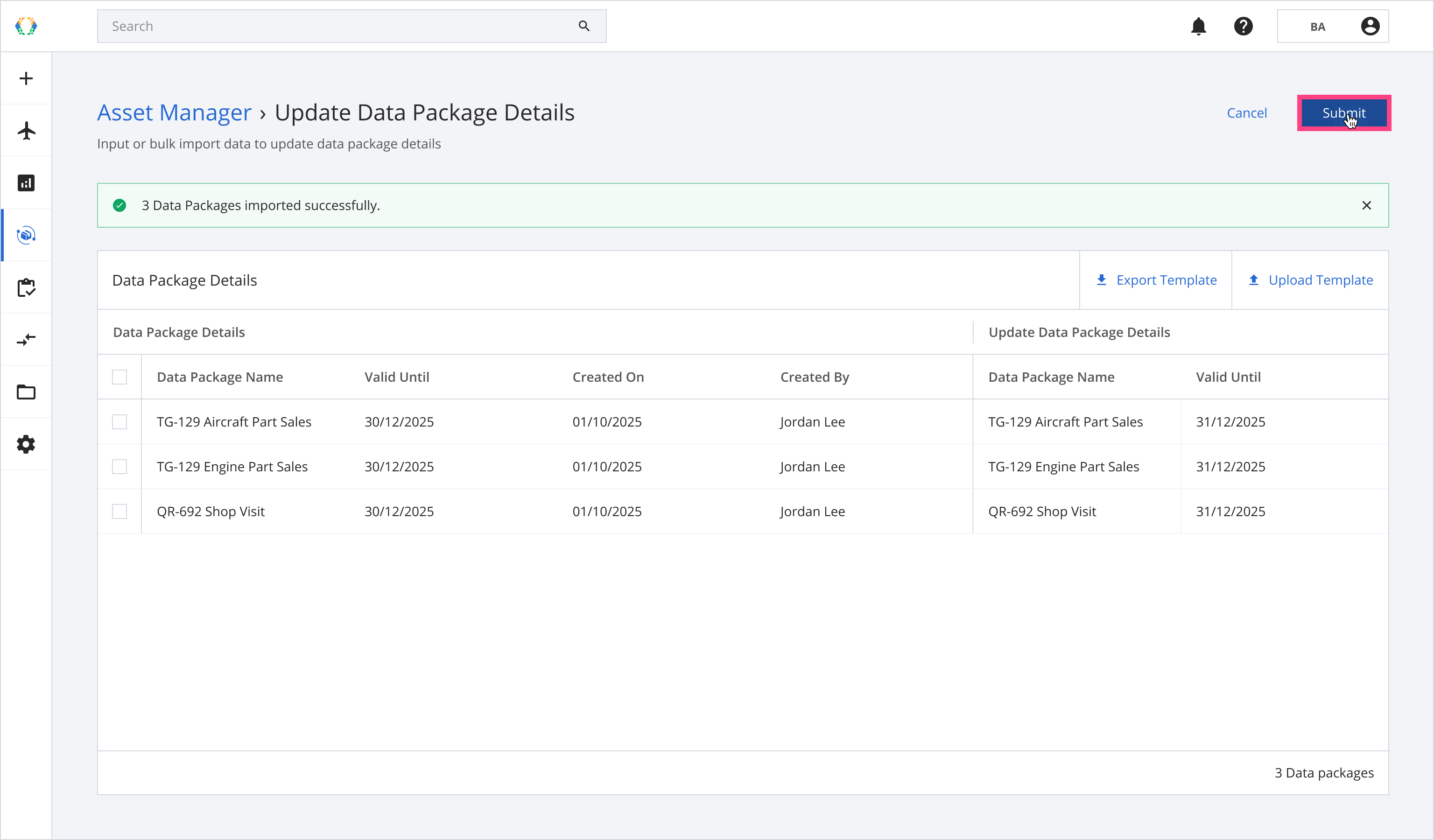Dismiss the import success banner

pos(1366,205)
